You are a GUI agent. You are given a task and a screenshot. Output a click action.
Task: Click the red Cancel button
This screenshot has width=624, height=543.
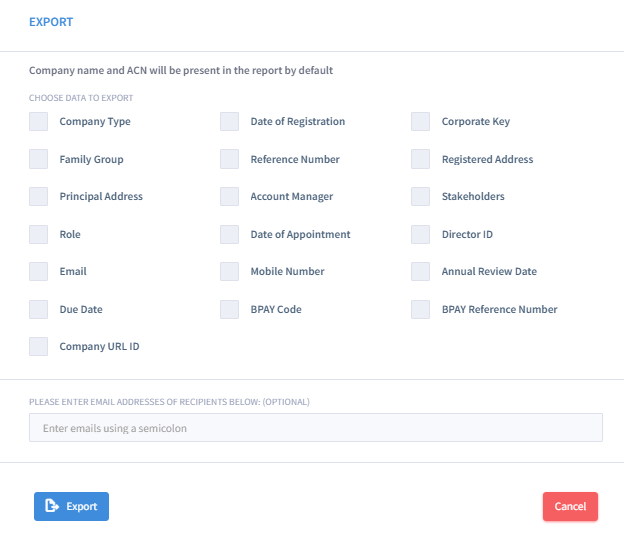570,506
